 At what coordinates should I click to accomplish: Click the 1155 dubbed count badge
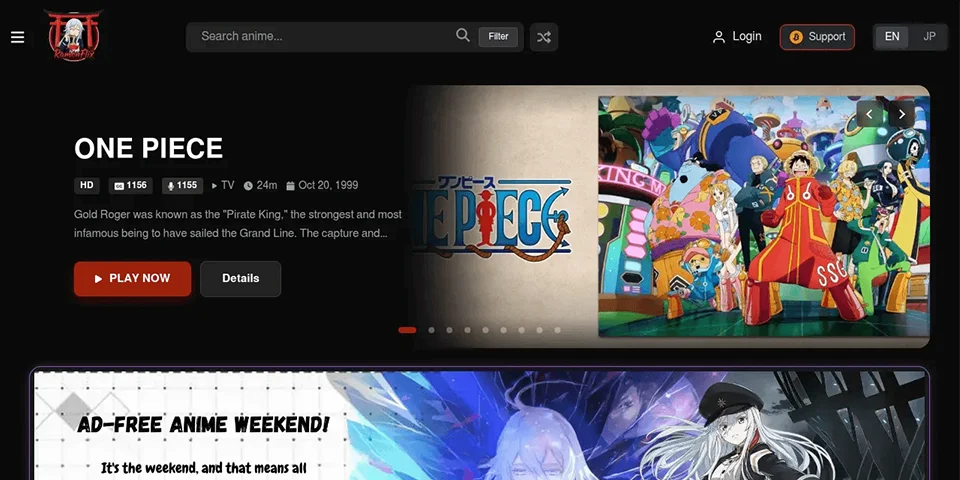(182, 186)
